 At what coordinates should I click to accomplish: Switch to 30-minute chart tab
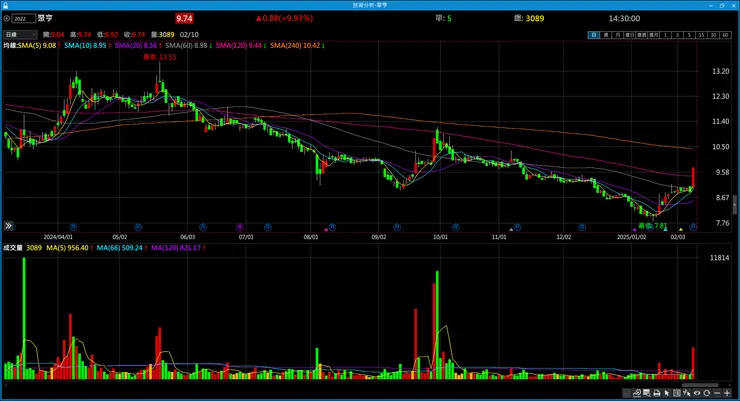[713, 35]
